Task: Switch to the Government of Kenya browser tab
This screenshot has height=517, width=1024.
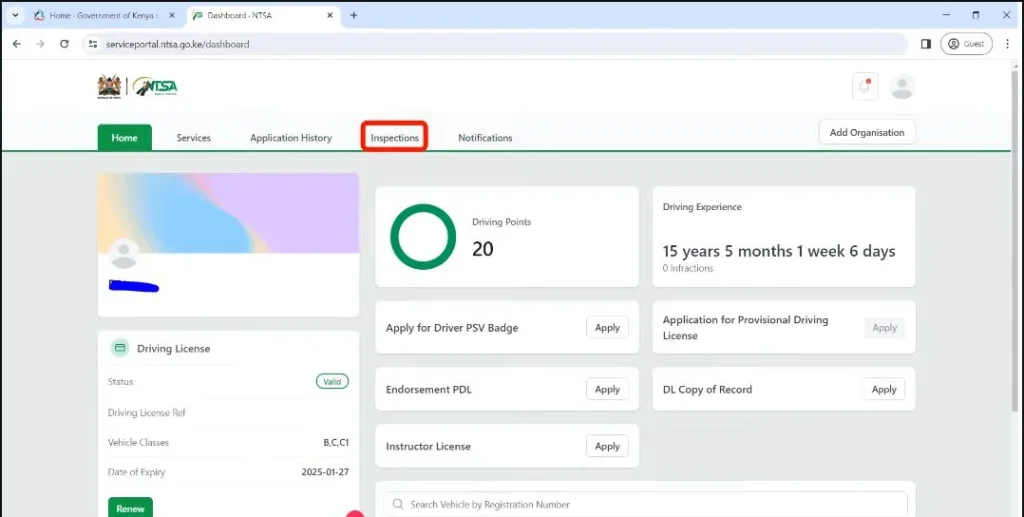Action: 104,15
